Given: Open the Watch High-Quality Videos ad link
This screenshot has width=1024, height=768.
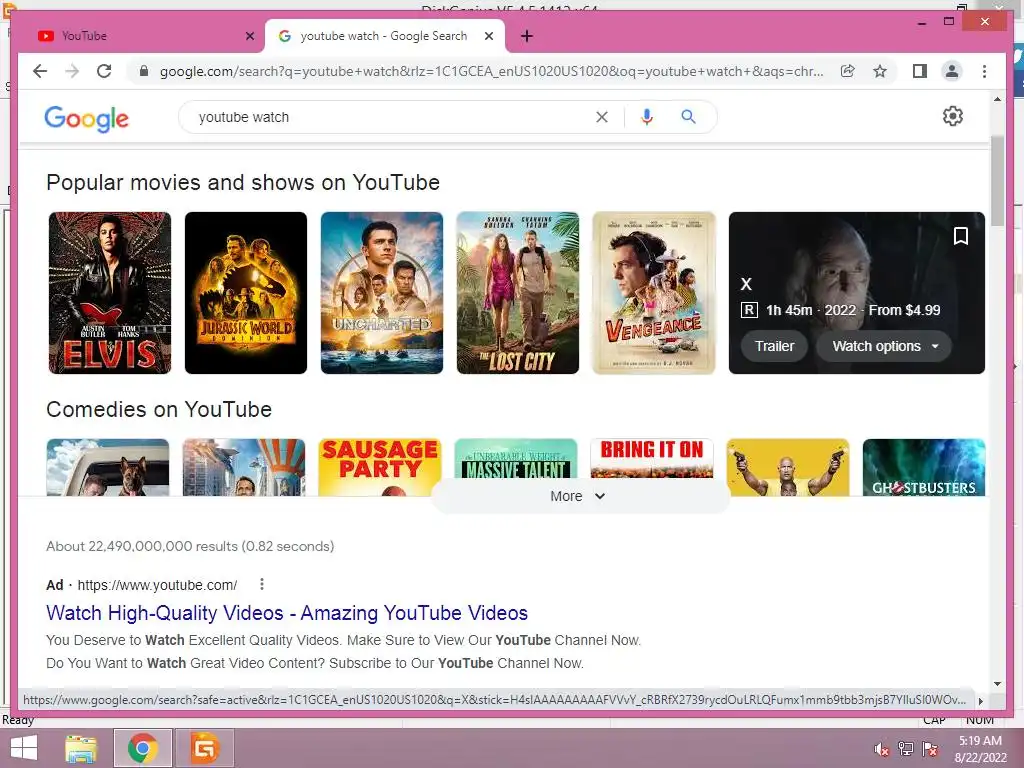Looking at the screenshot, I should [287, 613].
